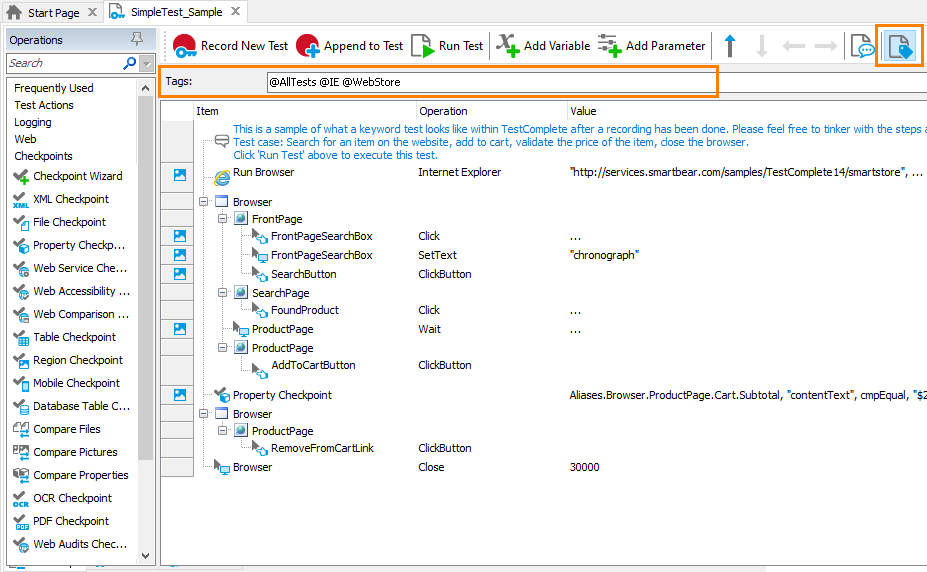
Task: Move operation up with blue arrow
Action: pyautogui.click(x=730, y=46)
